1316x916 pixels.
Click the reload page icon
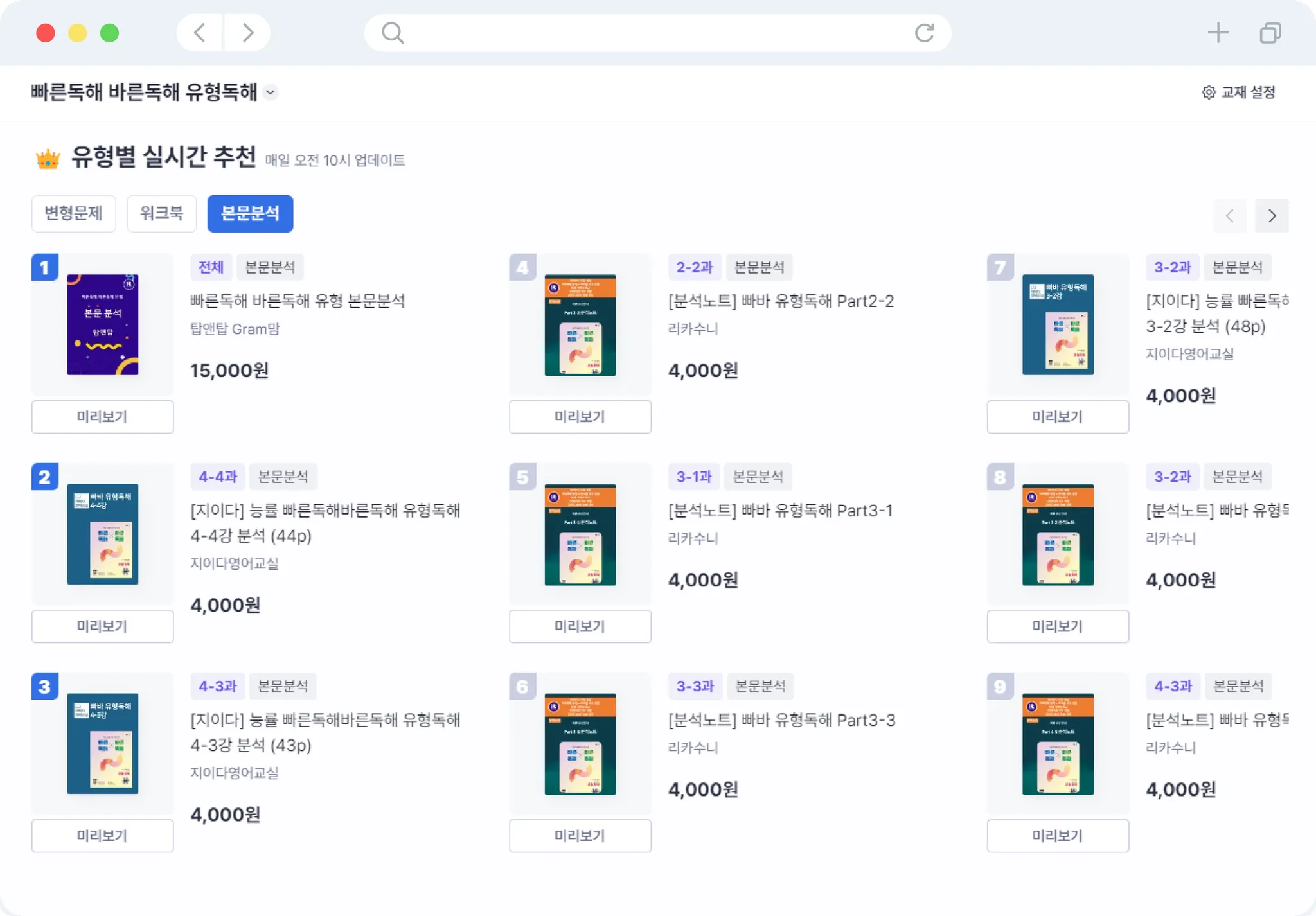click(924, 33)
